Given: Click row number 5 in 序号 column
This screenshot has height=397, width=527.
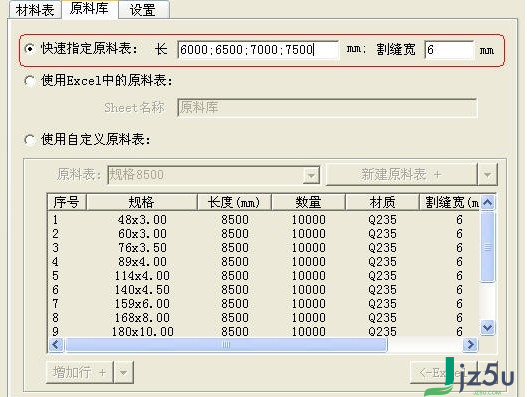Looking at the screenshot, I should (55, 276).
